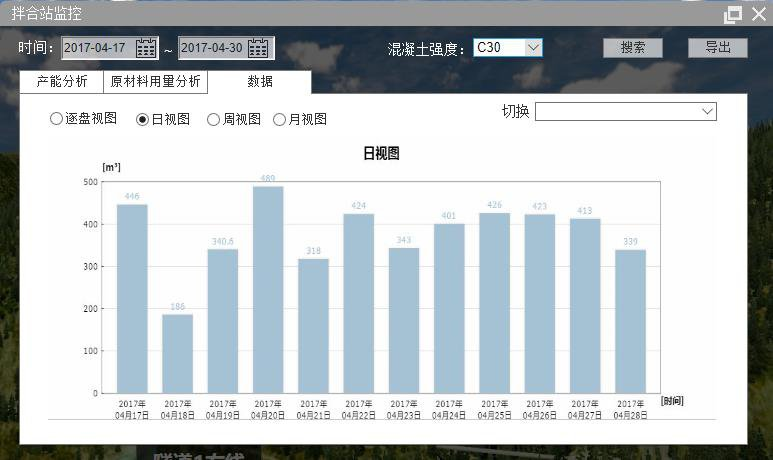Click the 04月21日 bar labeled 318
773x460 pixels.
coord(314,326)
